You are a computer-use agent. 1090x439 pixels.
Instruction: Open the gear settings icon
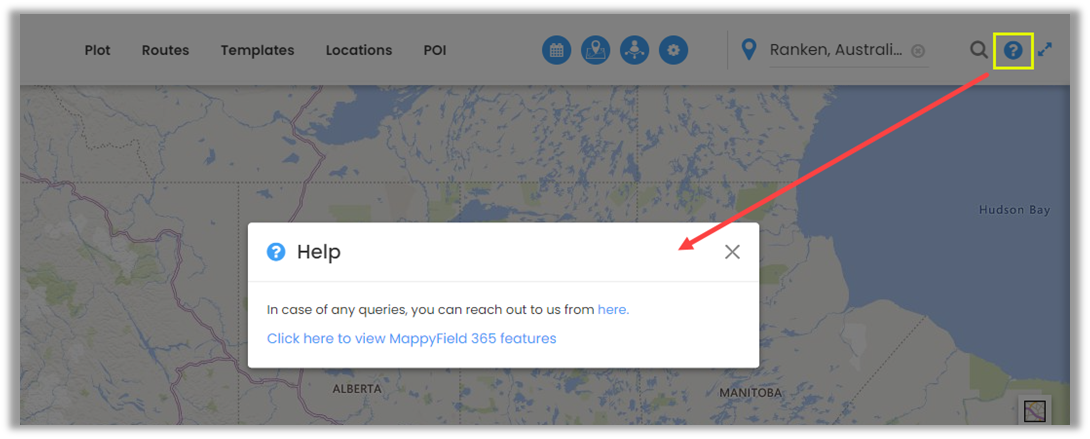(673, 50)
